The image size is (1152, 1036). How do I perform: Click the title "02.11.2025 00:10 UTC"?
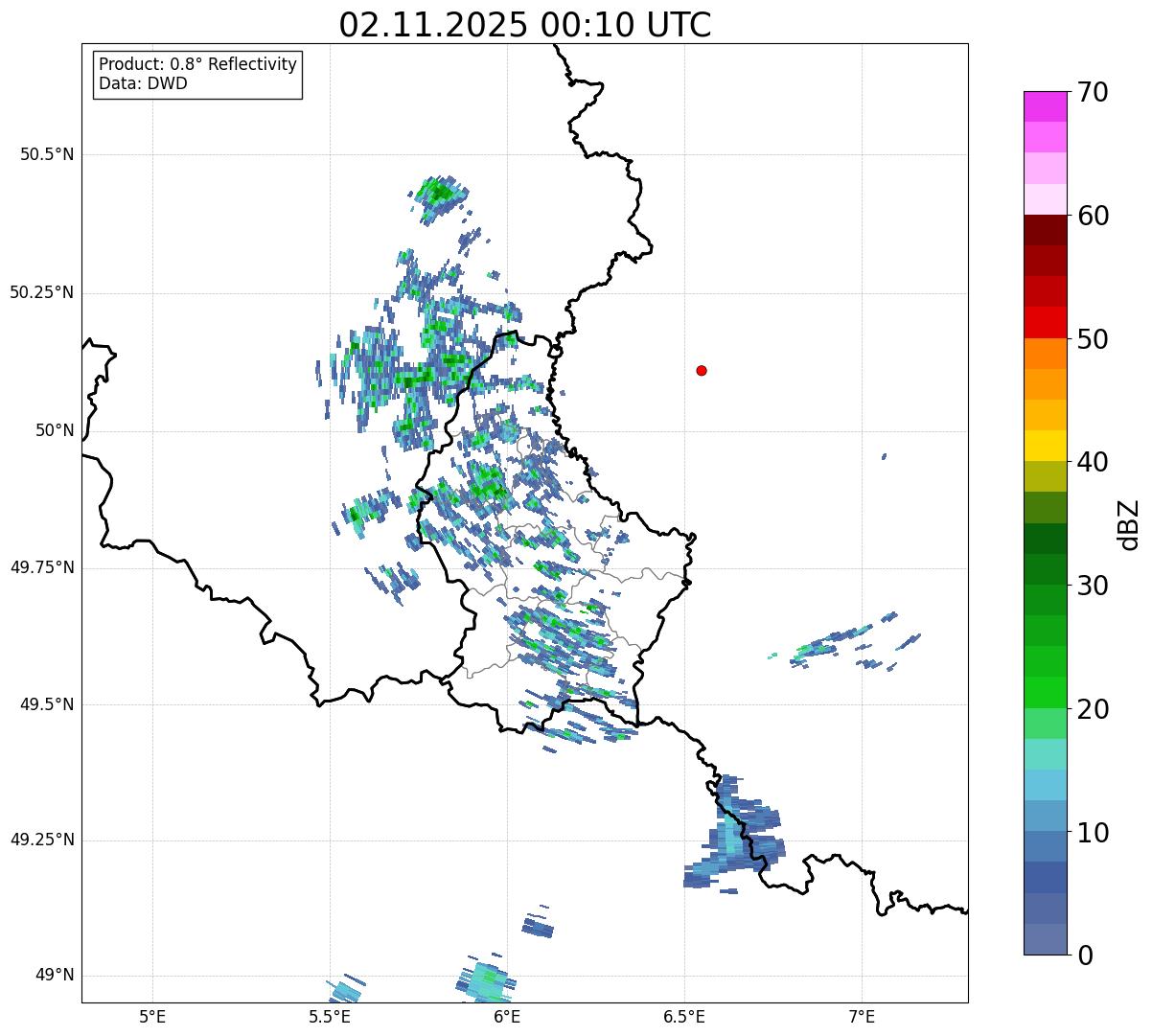click(525, 25)
